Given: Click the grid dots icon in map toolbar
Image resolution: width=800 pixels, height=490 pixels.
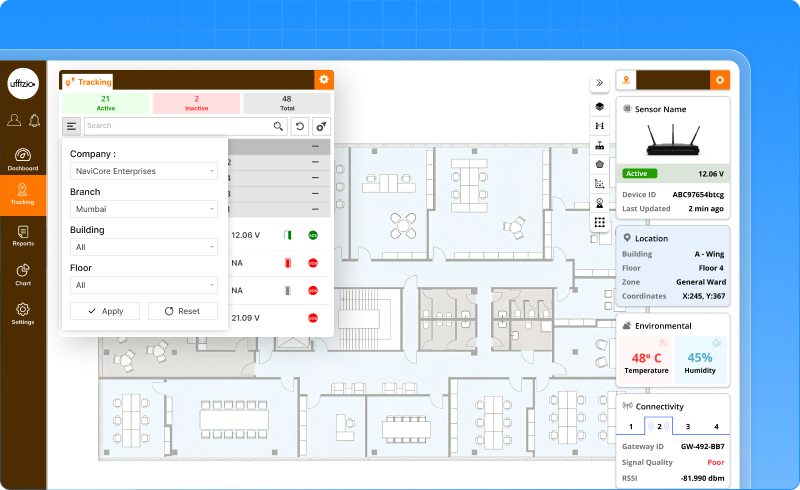Looking at the screenshot, I should [599, 222].
